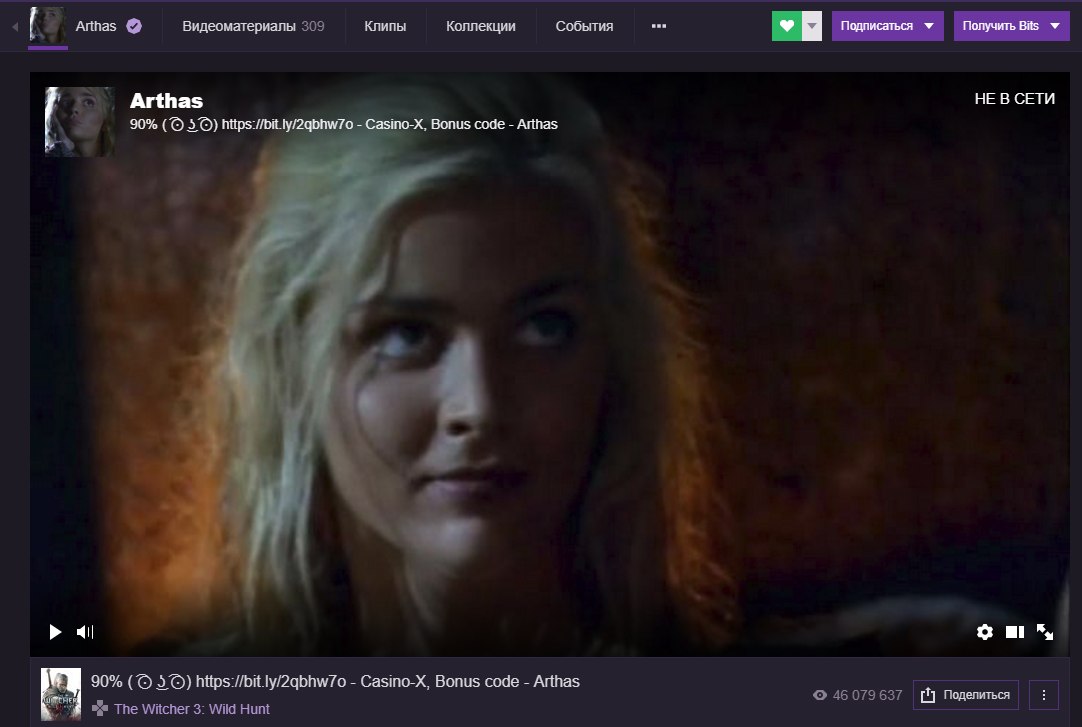Open the three-dot more tabs menu

[658, 26]
